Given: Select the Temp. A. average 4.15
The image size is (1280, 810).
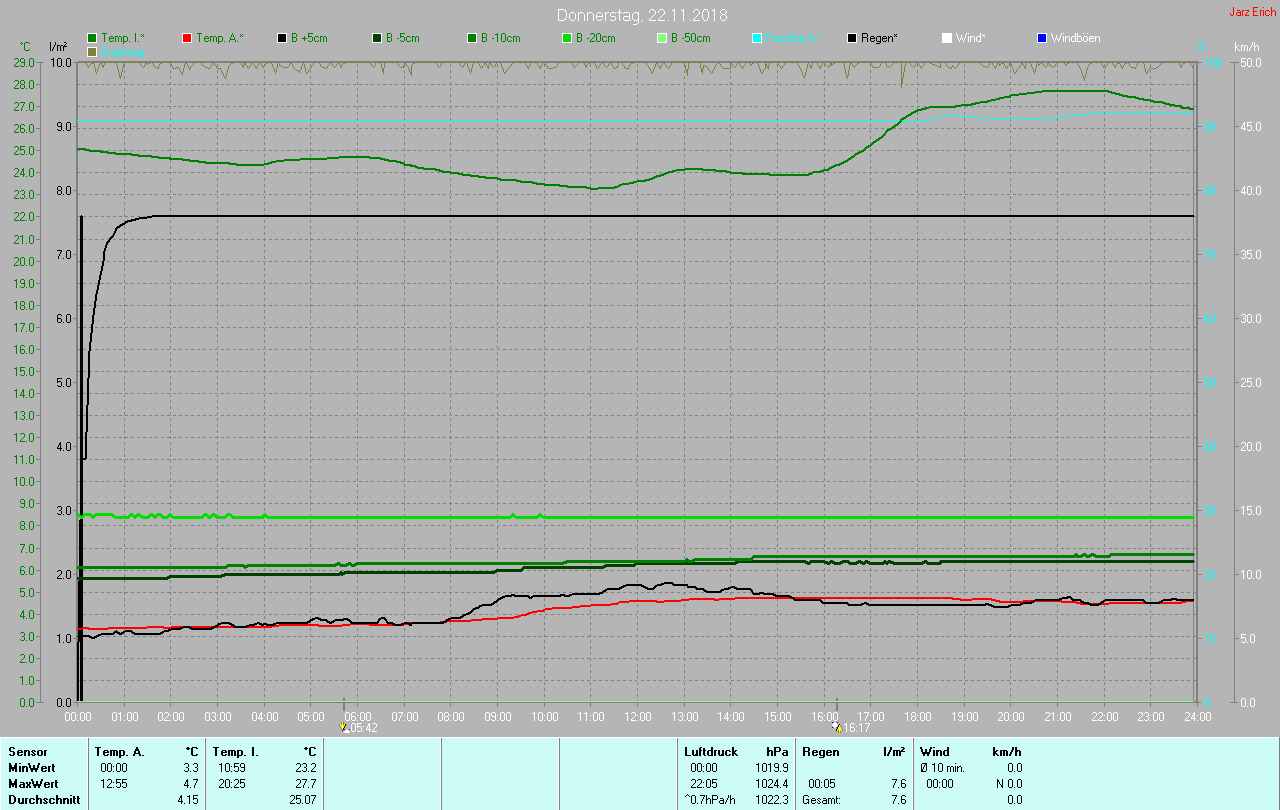Looking at the screenshot, I should pos(188,800).
